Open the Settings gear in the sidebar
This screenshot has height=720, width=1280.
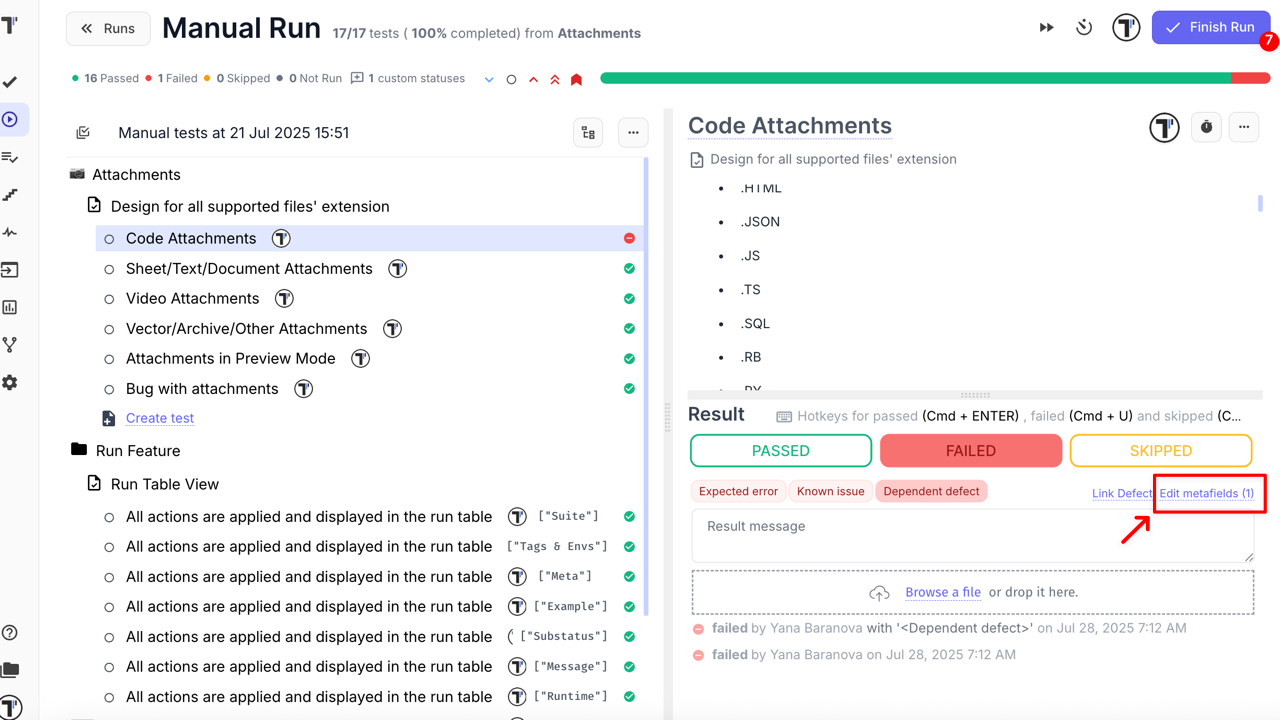pos(10,383)
